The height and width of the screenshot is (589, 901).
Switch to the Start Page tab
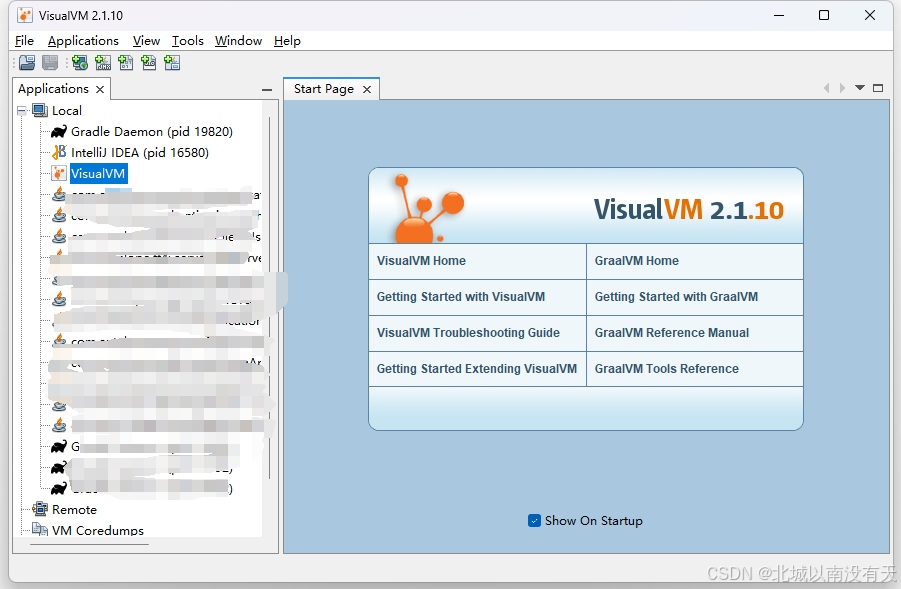click(x=324, y=89)
